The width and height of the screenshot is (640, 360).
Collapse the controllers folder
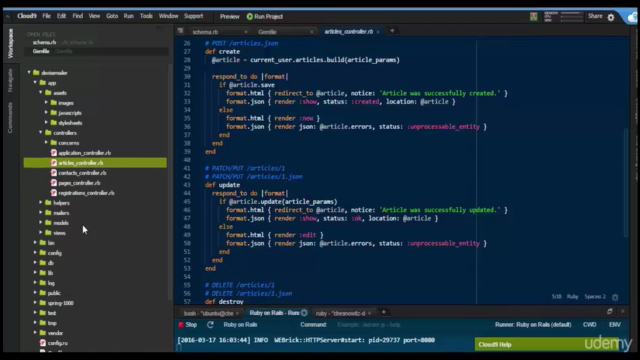[x=41, y=133]
